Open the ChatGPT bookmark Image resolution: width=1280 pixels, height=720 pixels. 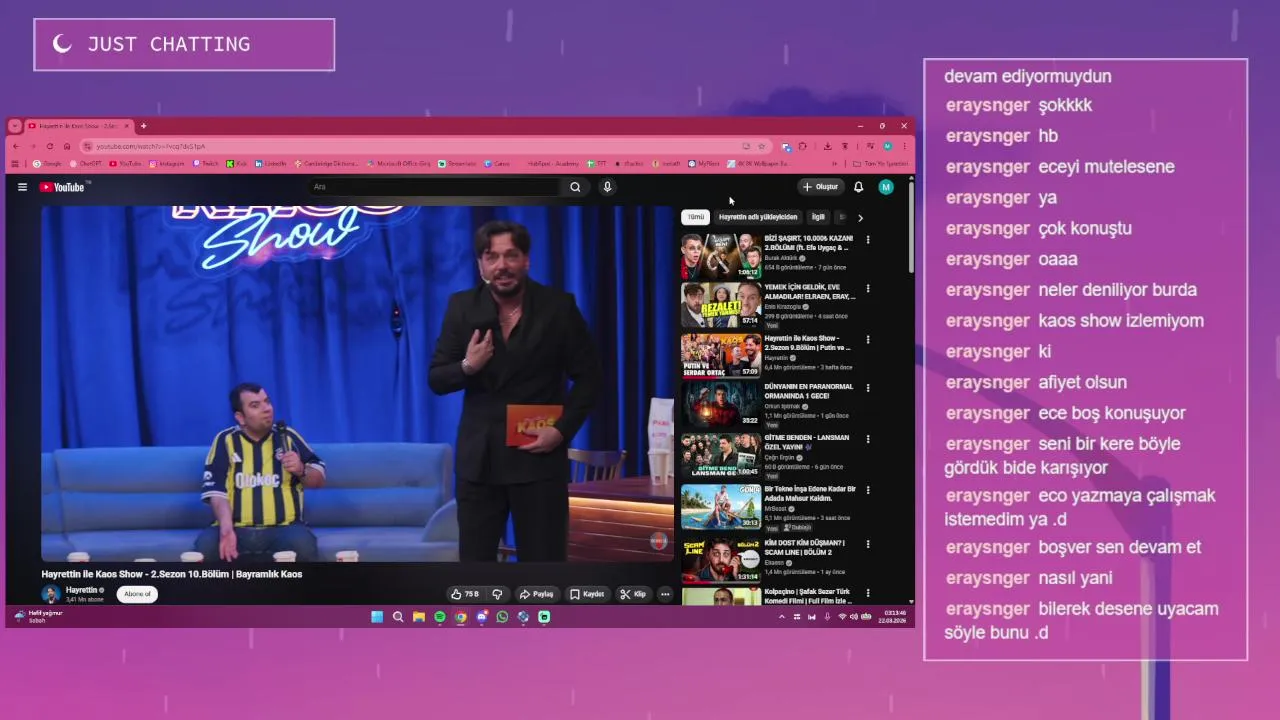point(86,163)
